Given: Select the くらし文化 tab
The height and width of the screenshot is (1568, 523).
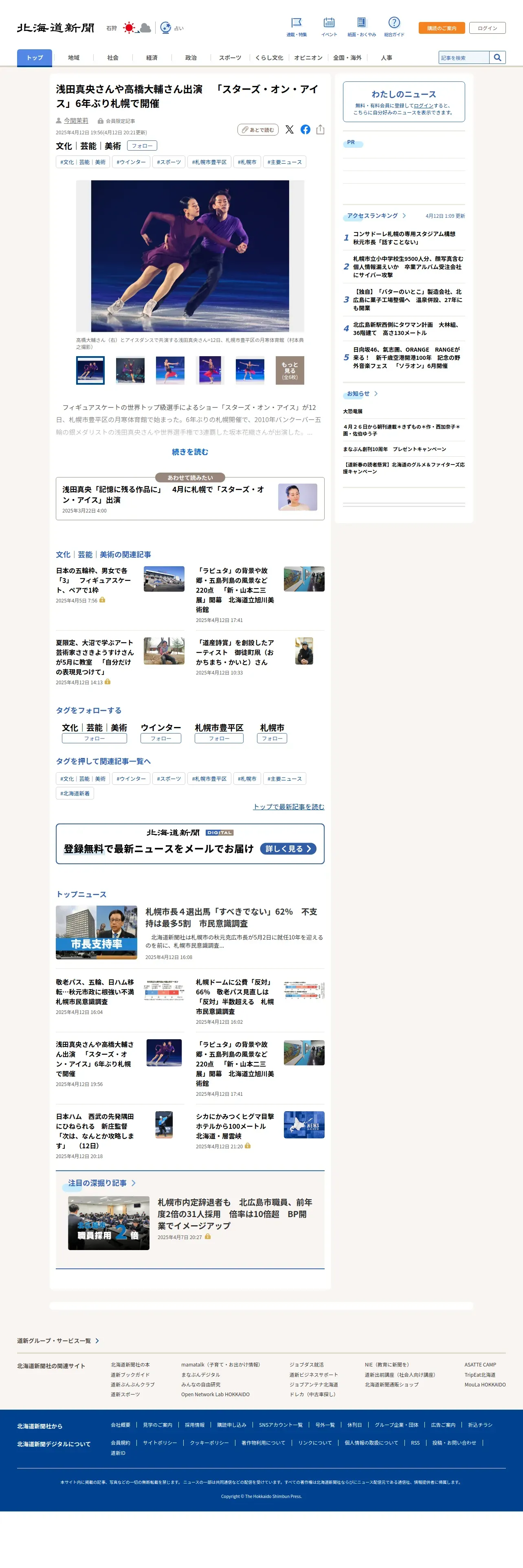Looking at the screenshot, I should tap(269, 58).
